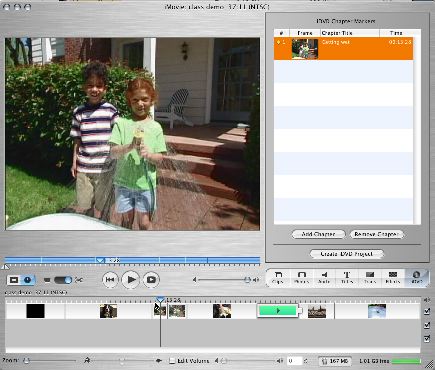Screen dimensions: 435x370
Task: Click Create iDVD Project
Action: (347, 254)
